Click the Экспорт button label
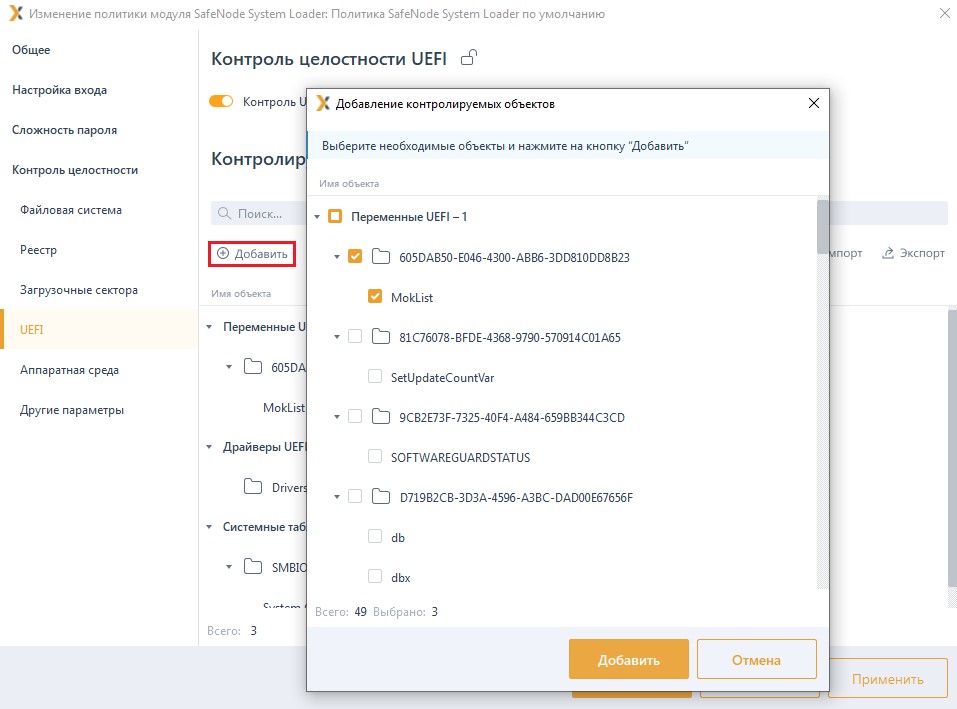Viewport: 957px width, 709px height. point(922,253)
